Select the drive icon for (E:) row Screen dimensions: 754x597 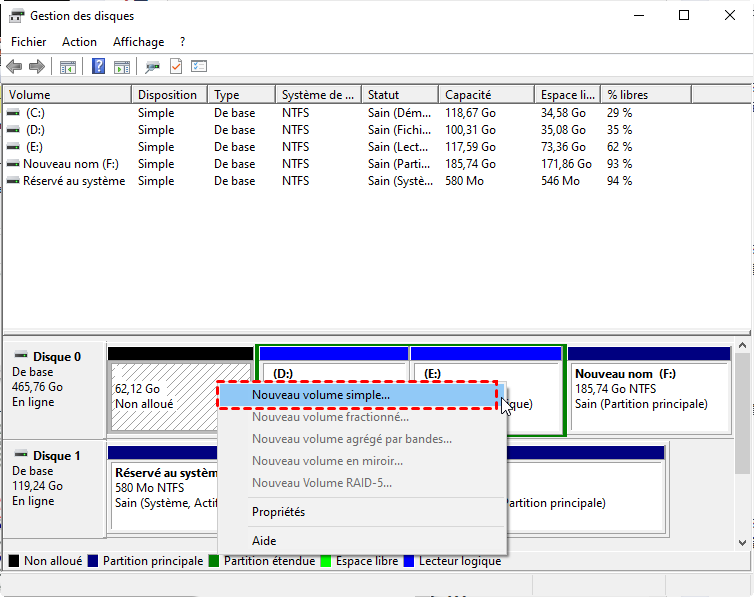tap(13, 147)
